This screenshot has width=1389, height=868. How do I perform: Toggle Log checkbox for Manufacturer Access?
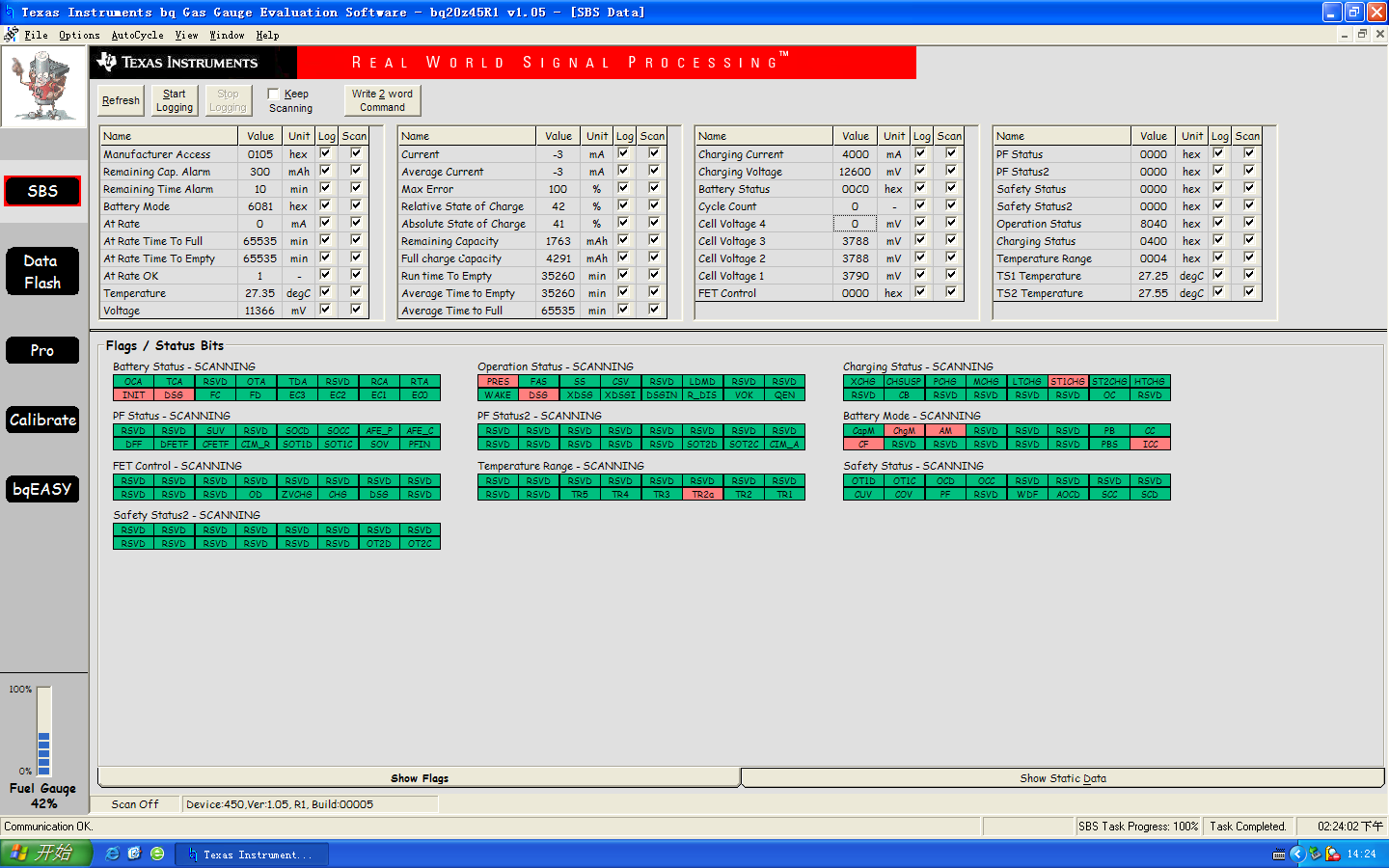point(325,153)
